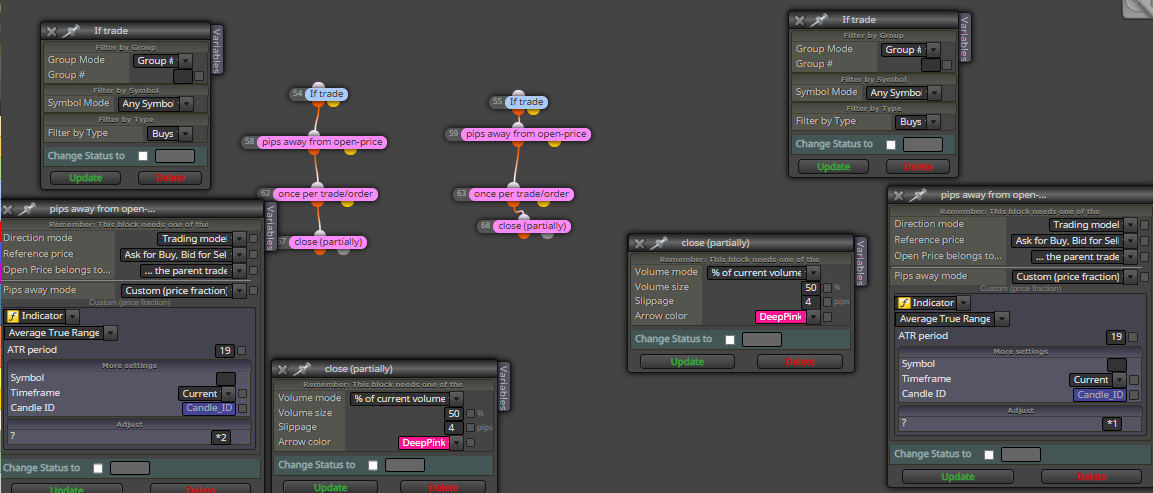This screenshot has height=493, width=1153.
Task: Toggle the ATR period checkbox in left pips panel
Action: 242,351
